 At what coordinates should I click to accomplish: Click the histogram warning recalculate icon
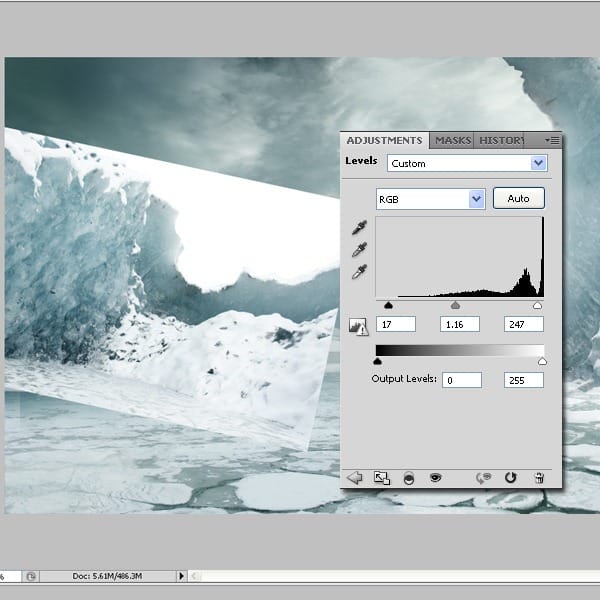coord(358,325)
